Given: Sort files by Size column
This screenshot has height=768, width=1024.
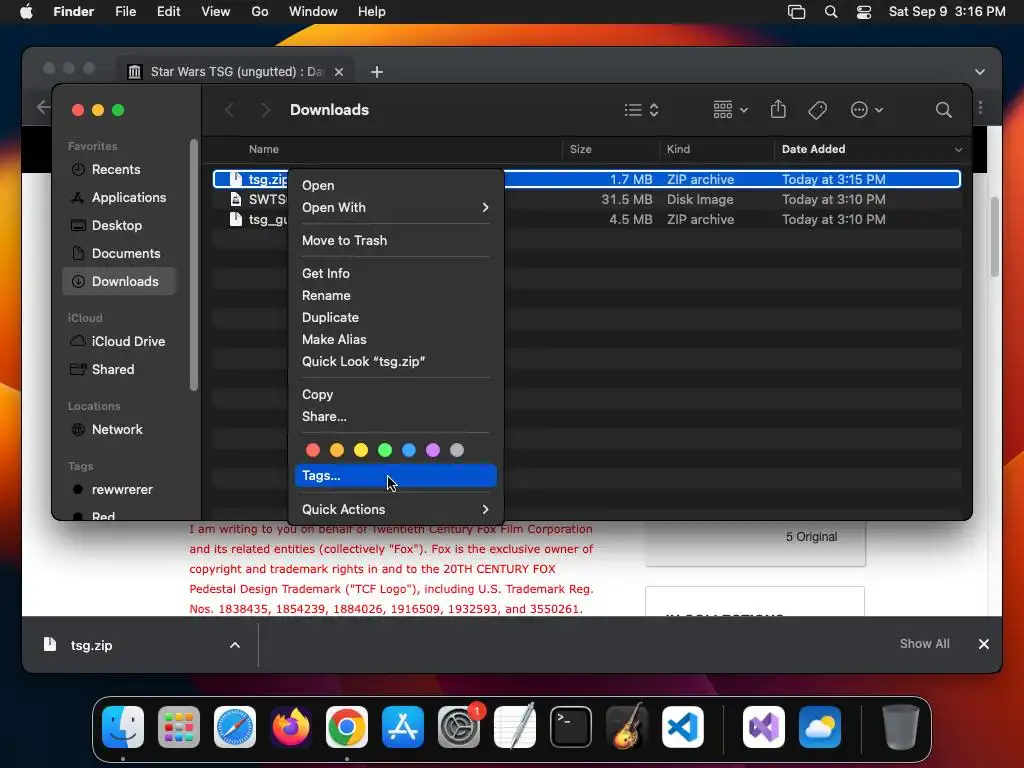Looking at the screenshot, I should 611,150.
